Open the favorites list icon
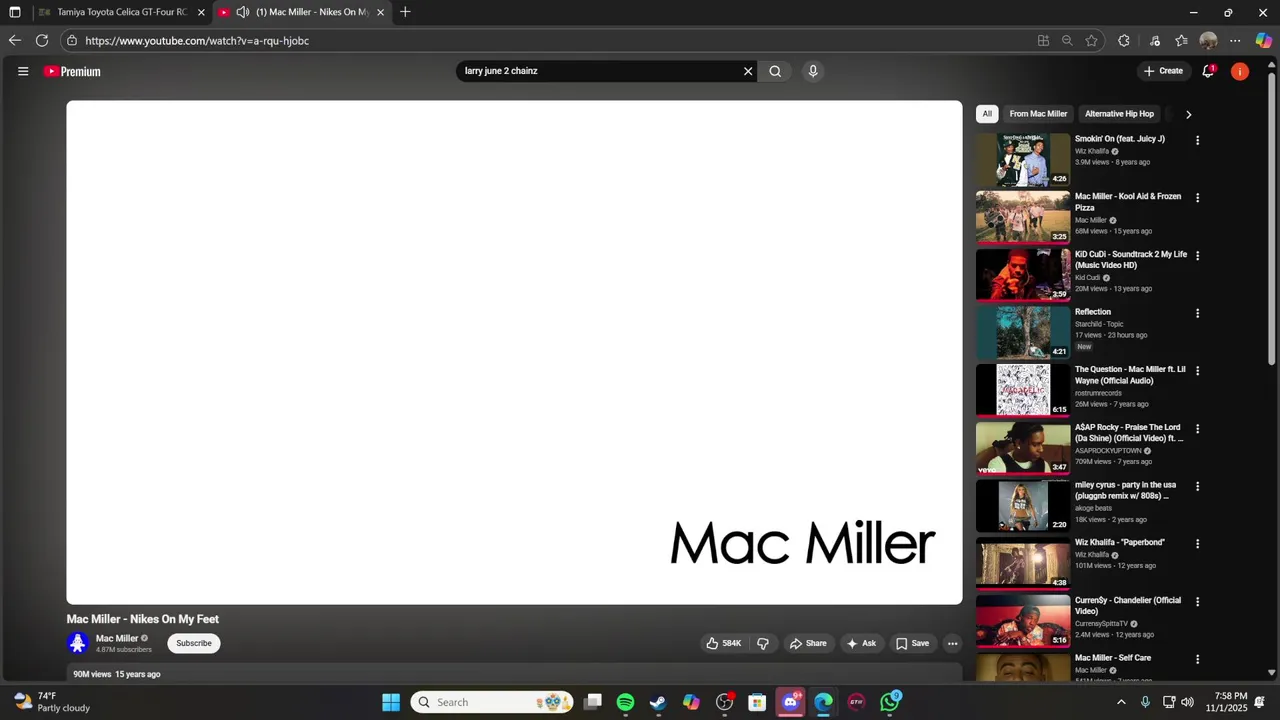This screenshot has height=720, width=1280. pyautogui.click(x=1182, y=41)
